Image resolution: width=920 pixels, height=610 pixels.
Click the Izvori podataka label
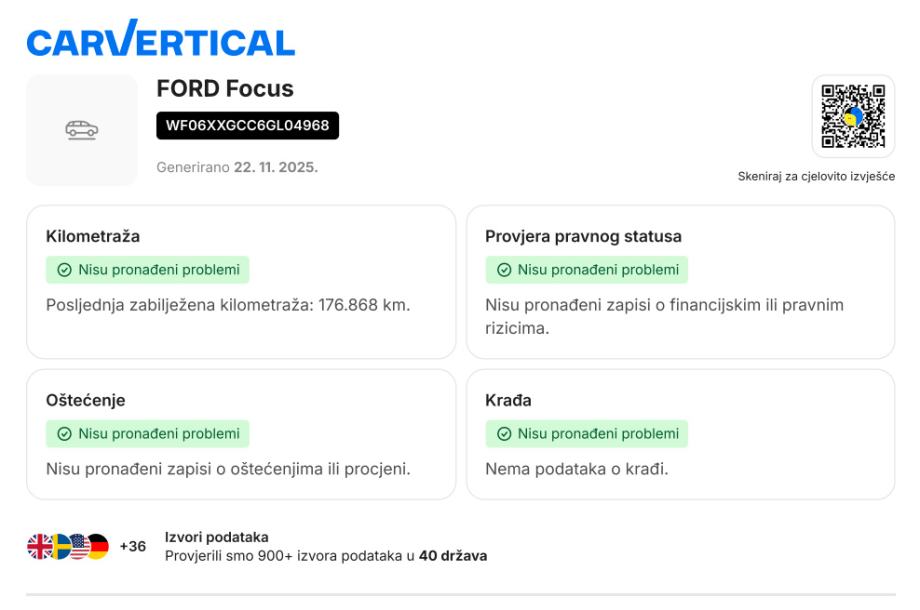pyautogui.click(x=216, y=537)
